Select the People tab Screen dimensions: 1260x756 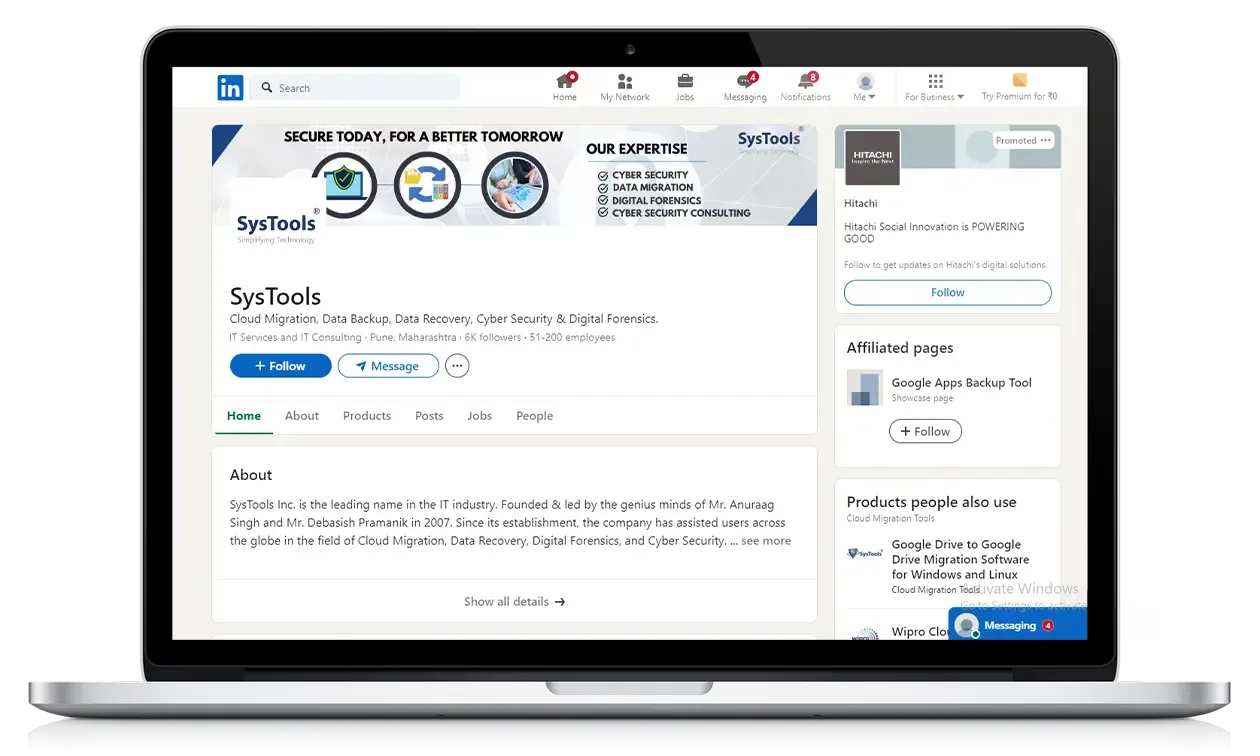(x=534, y=416)
